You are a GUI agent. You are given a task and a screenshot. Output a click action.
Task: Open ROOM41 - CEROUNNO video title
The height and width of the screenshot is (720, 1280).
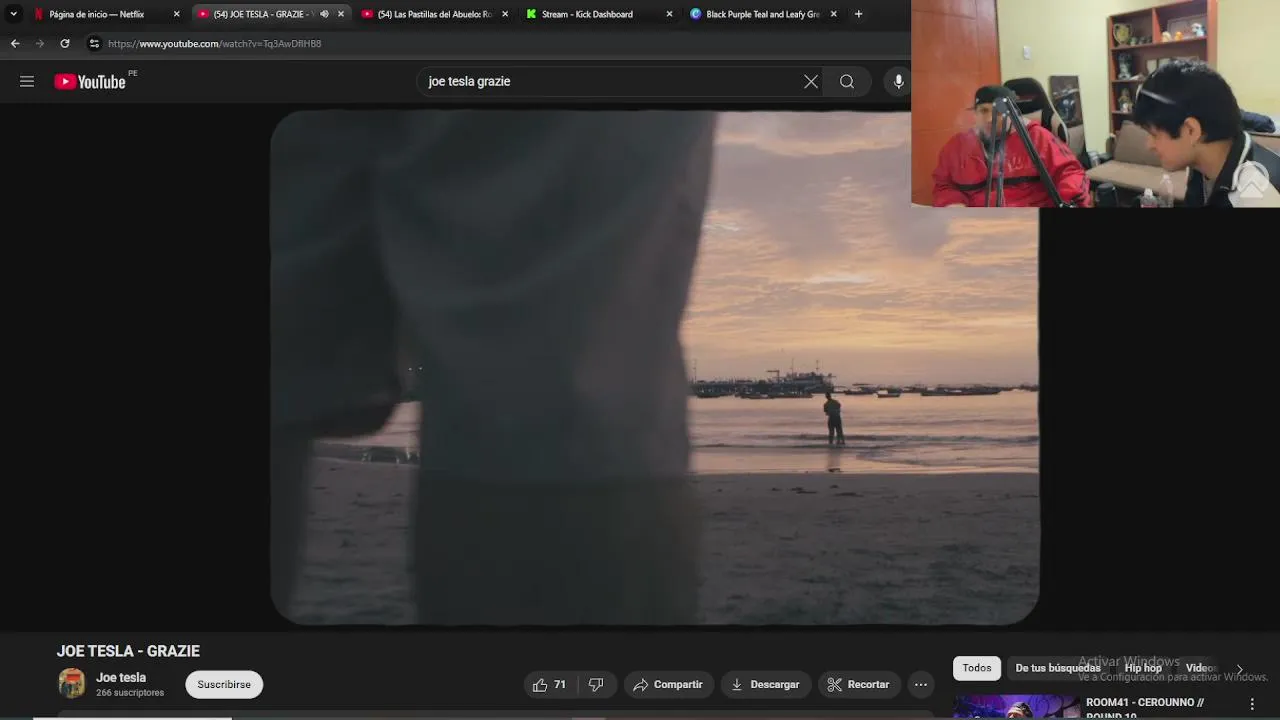coord(1145,707)
